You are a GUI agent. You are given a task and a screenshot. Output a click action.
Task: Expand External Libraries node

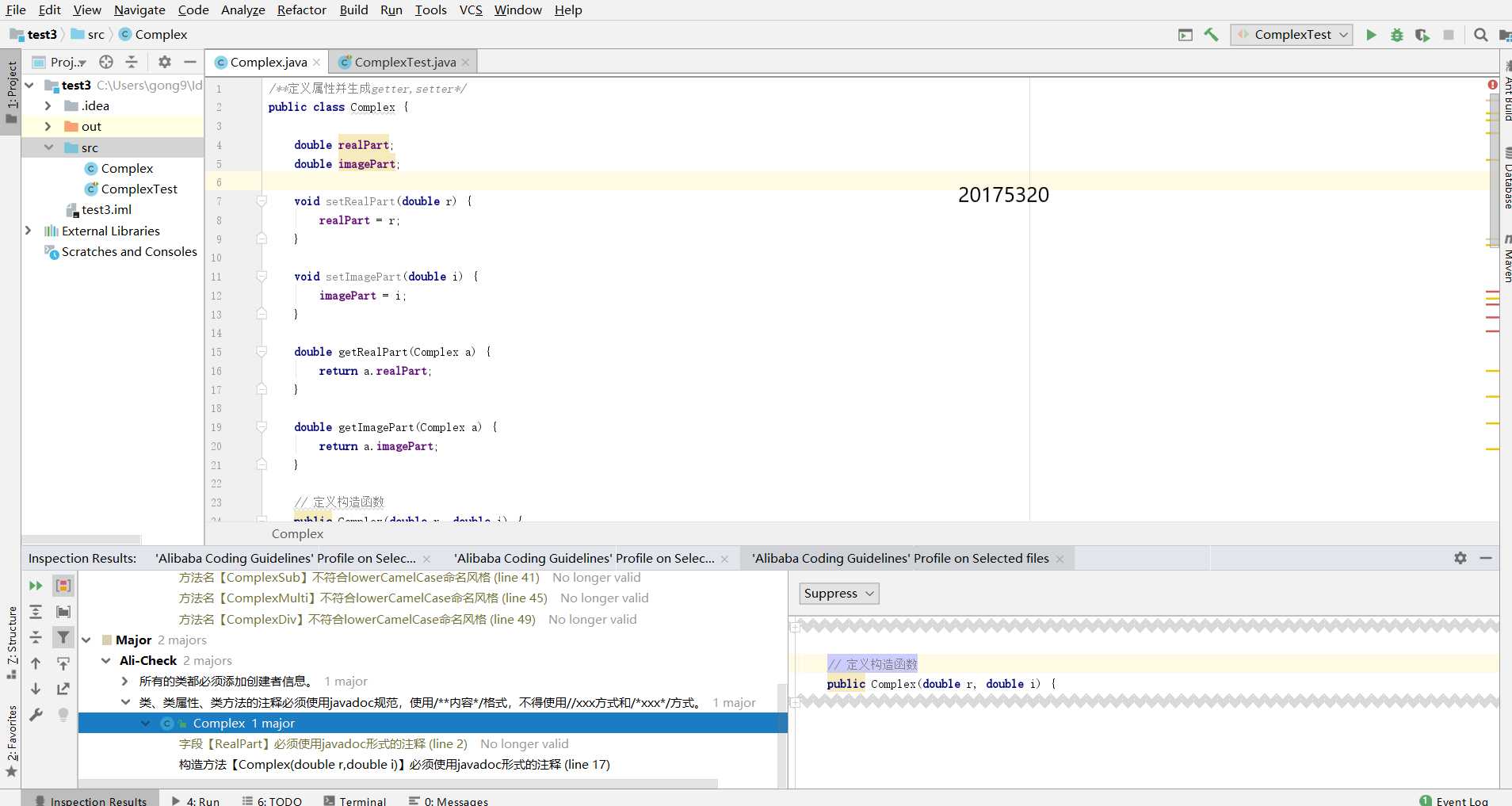29,231
